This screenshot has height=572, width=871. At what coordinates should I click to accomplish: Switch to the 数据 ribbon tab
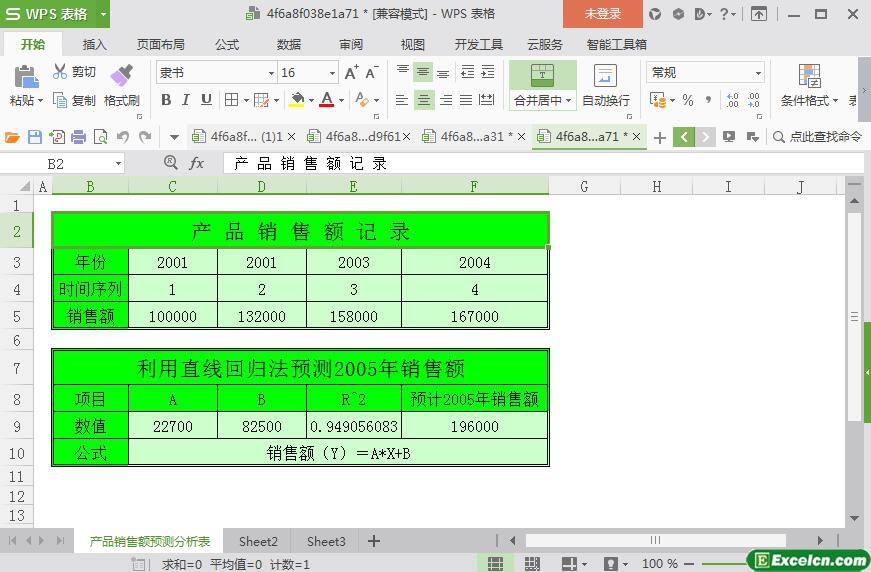[289, 44]
